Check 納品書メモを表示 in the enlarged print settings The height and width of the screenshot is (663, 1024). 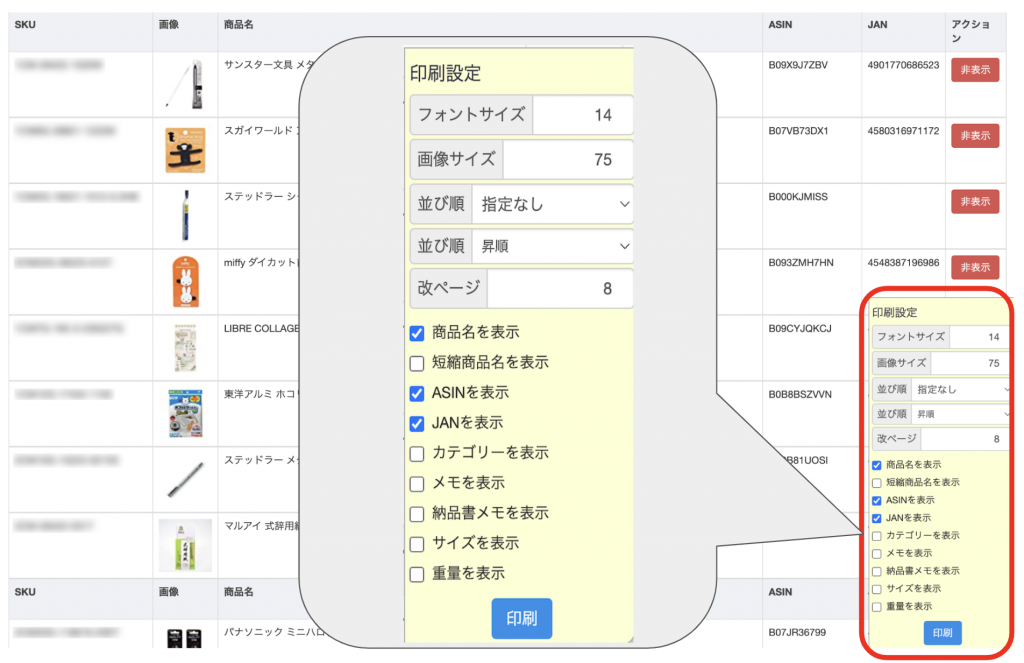coord(417,514)
